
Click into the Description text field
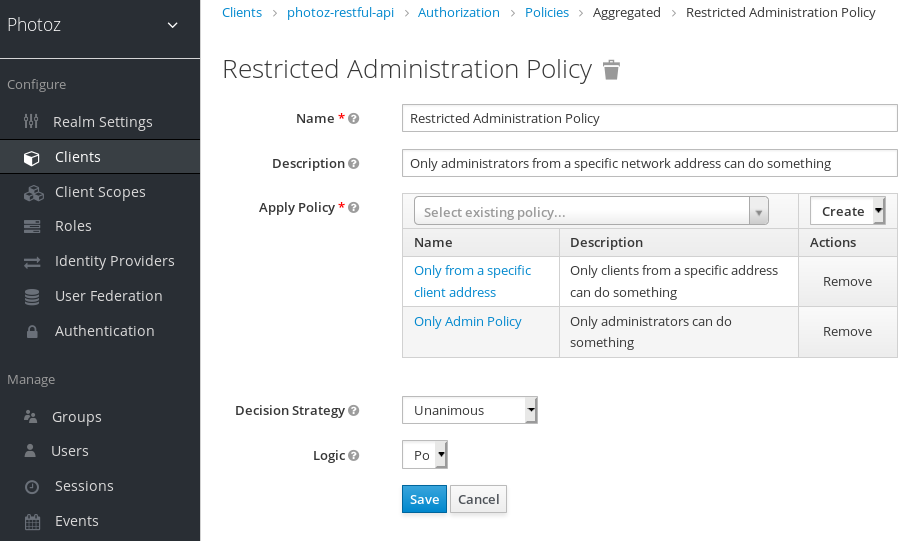click(x=649, y=163)
